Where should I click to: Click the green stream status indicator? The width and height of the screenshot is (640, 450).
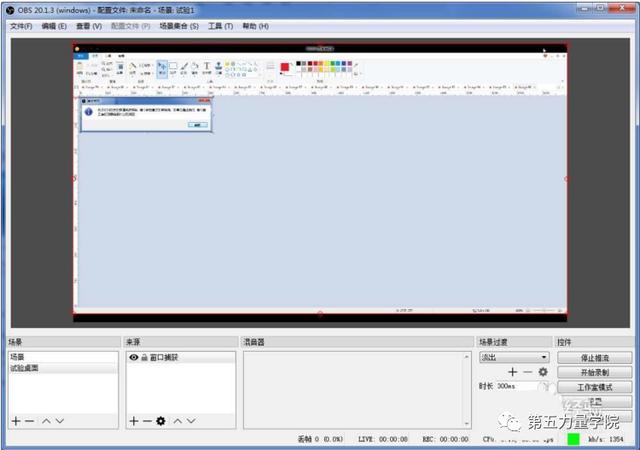click(573, 439)
